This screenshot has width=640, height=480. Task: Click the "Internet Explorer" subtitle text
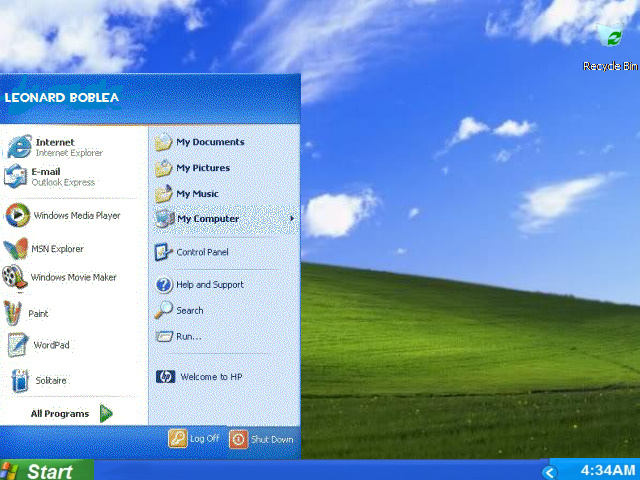[x=69, y=153]
